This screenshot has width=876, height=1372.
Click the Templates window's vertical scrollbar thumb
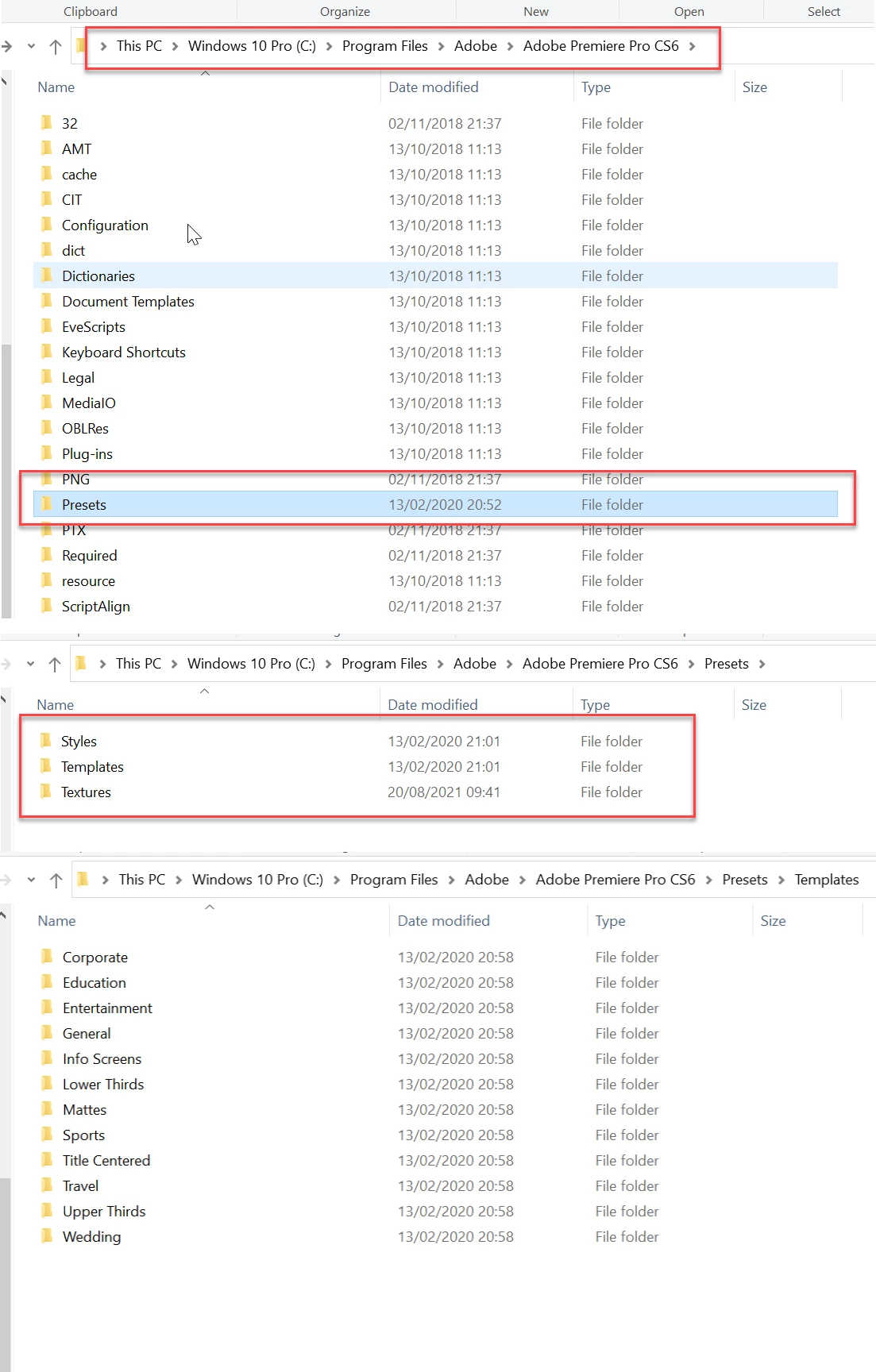click(6, 1274)
